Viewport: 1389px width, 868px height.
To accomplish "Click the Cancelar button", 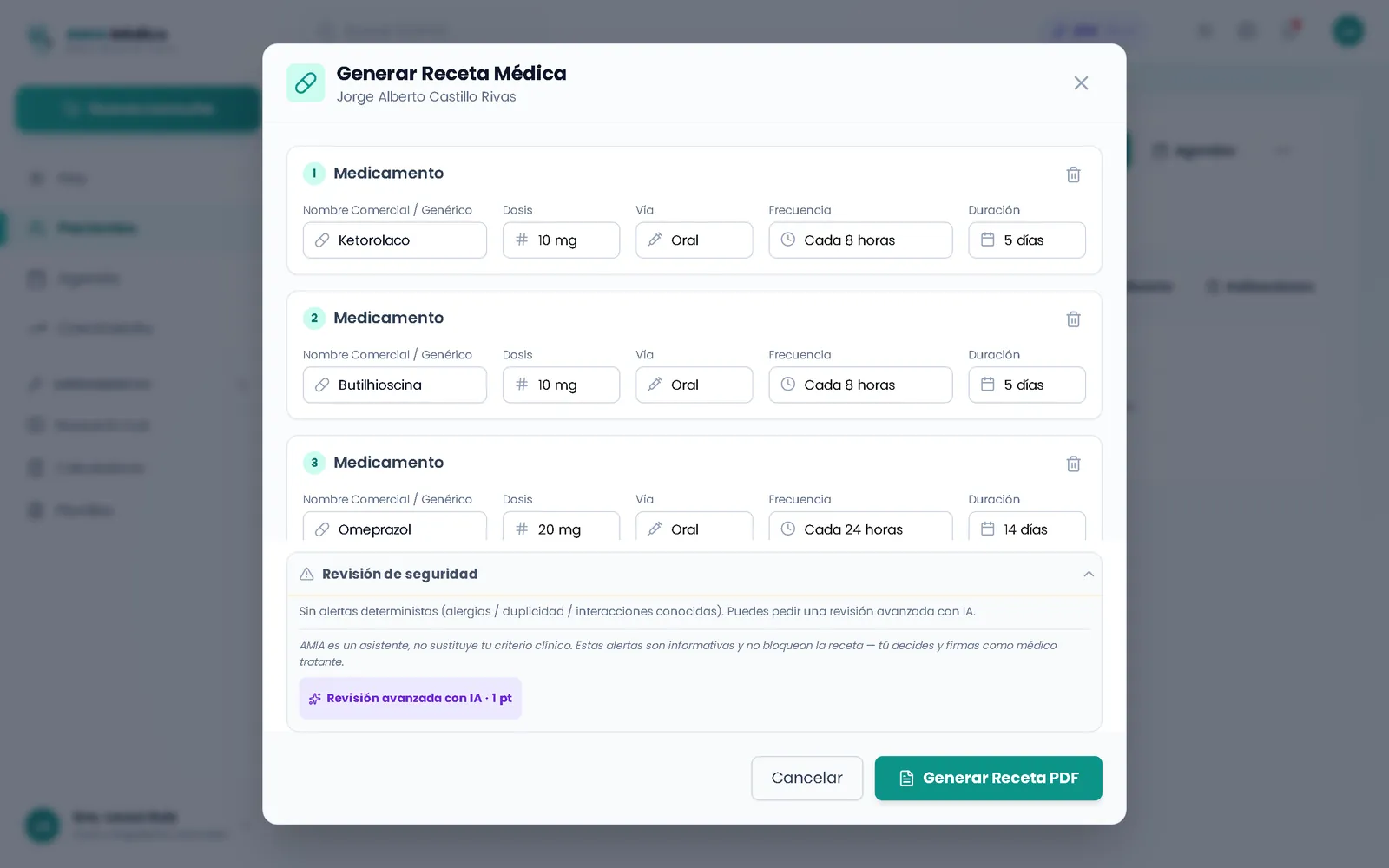I will pos(806,778).
